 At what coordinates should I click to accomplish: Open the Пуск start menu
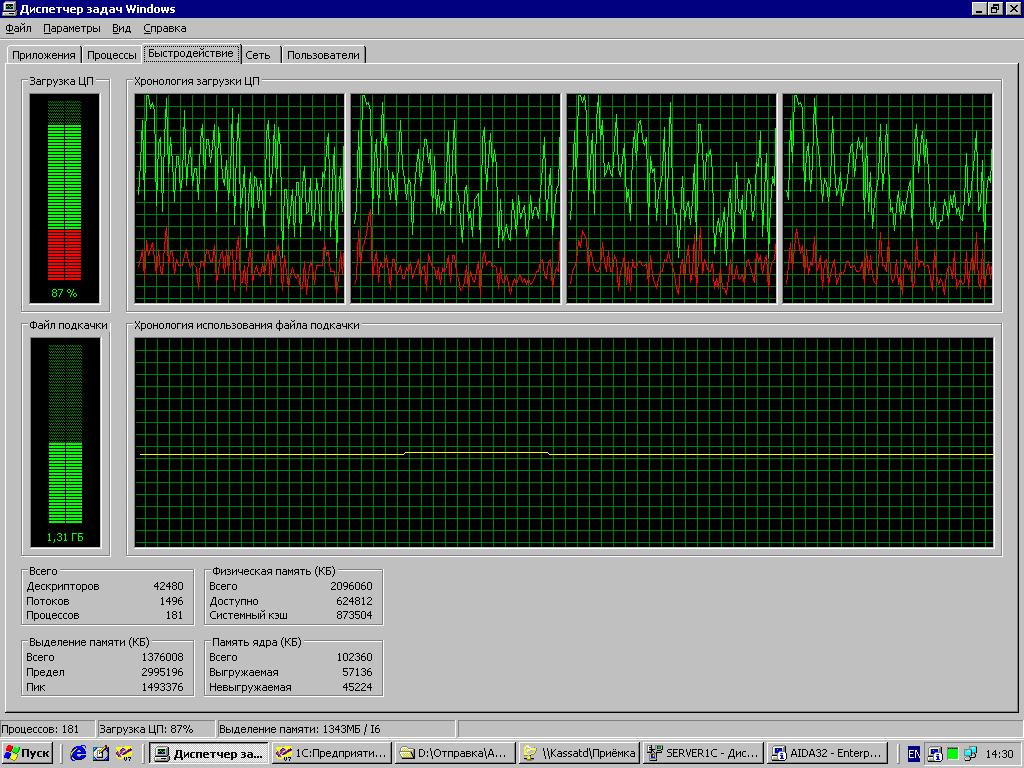point(28,753)
